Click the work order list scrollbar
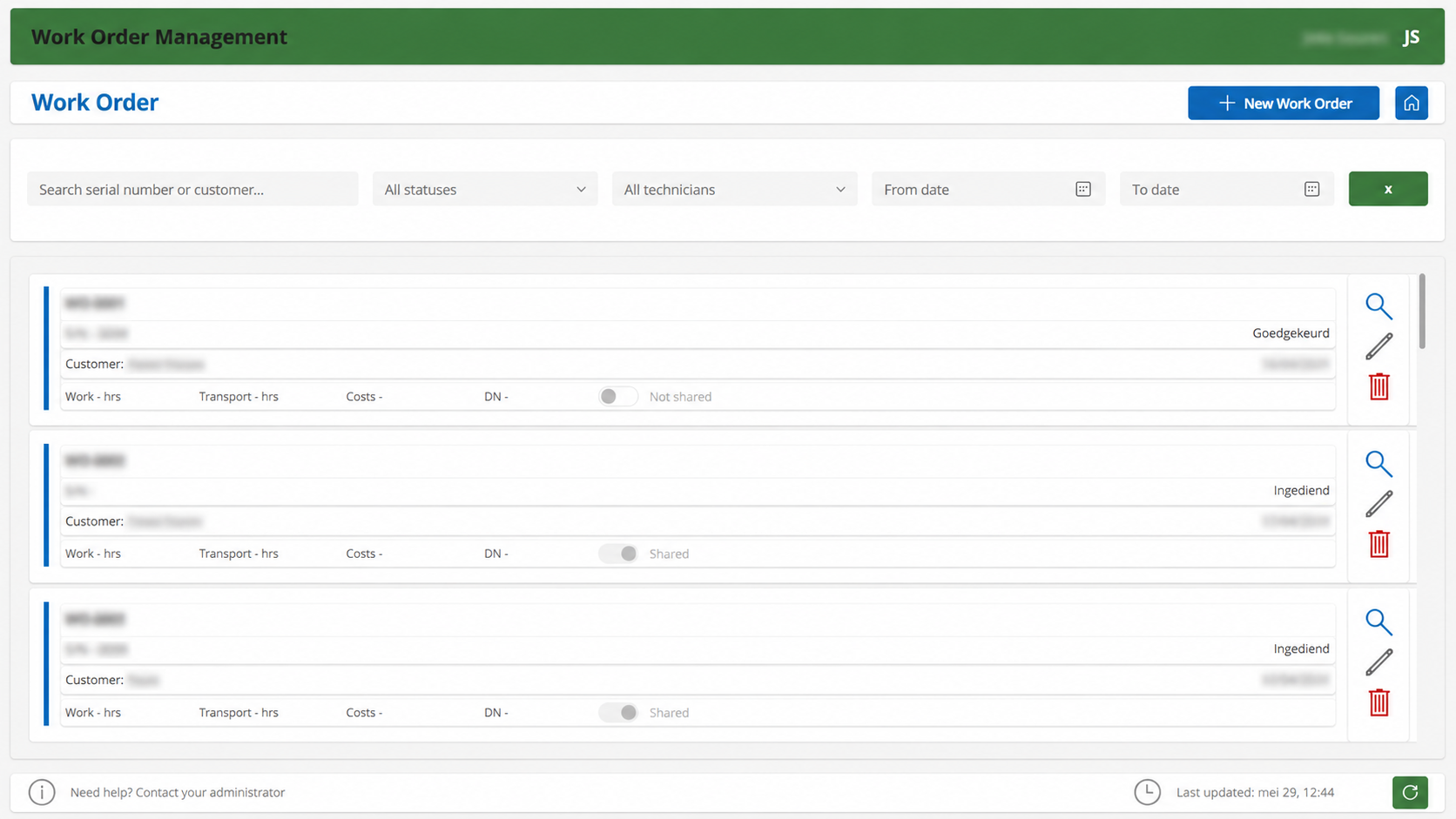Screen dimensions: 1456x819 point(1422,312)
